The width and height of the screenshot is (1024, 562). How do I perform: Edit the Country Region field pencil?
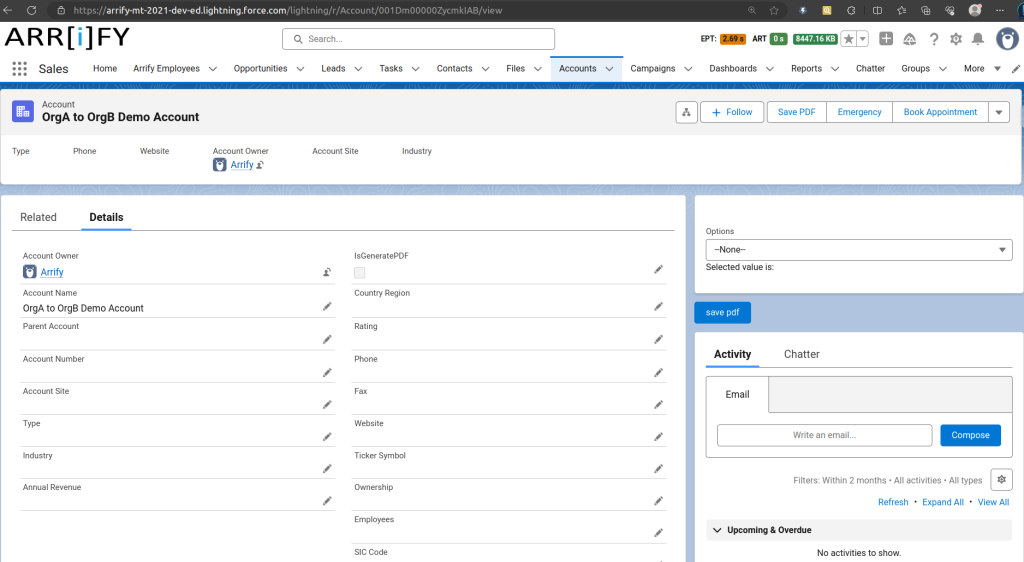658,307
